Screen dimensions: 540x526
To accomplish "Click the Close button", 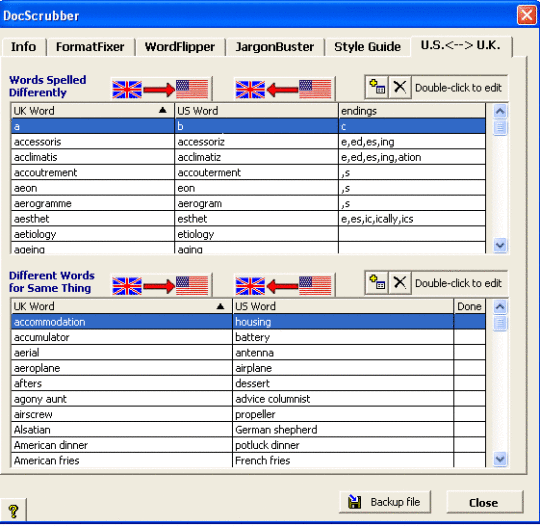I will point(485,503).
